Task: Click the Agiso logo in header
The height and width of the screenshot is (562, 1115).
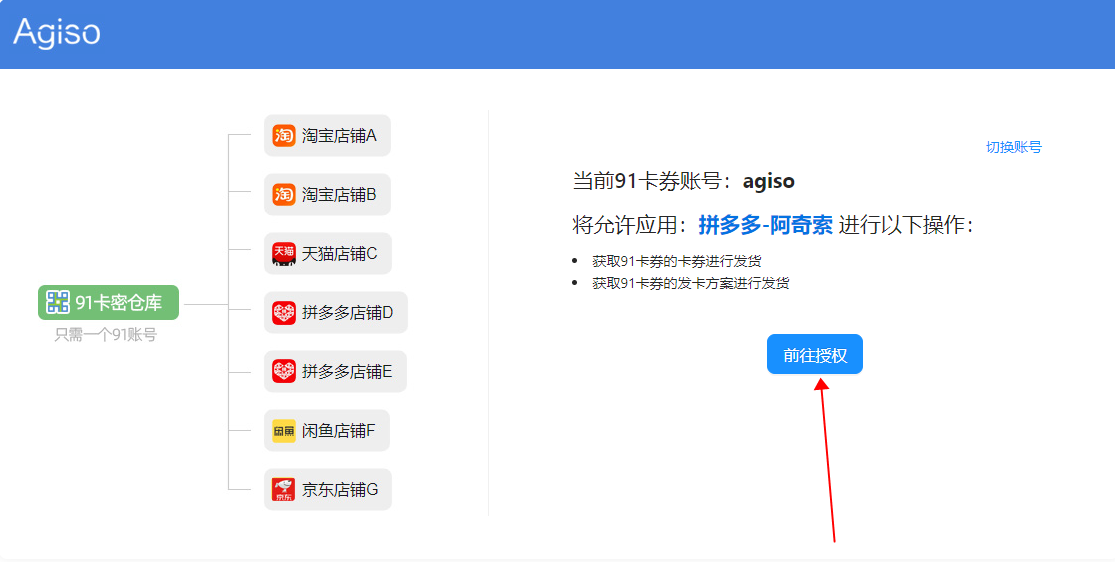Action: 57,33
